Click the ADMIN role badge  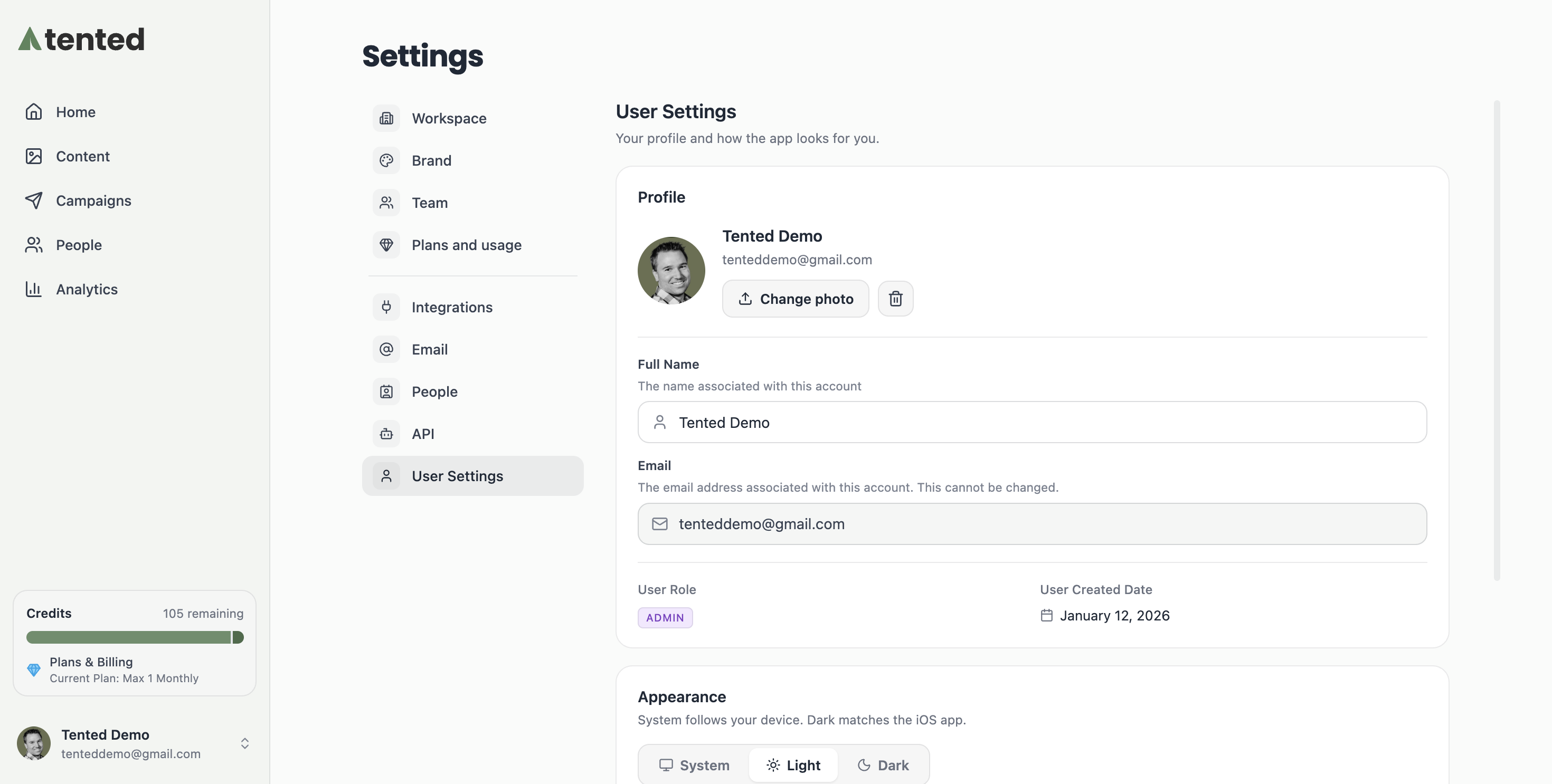click(x=665, y=618)
